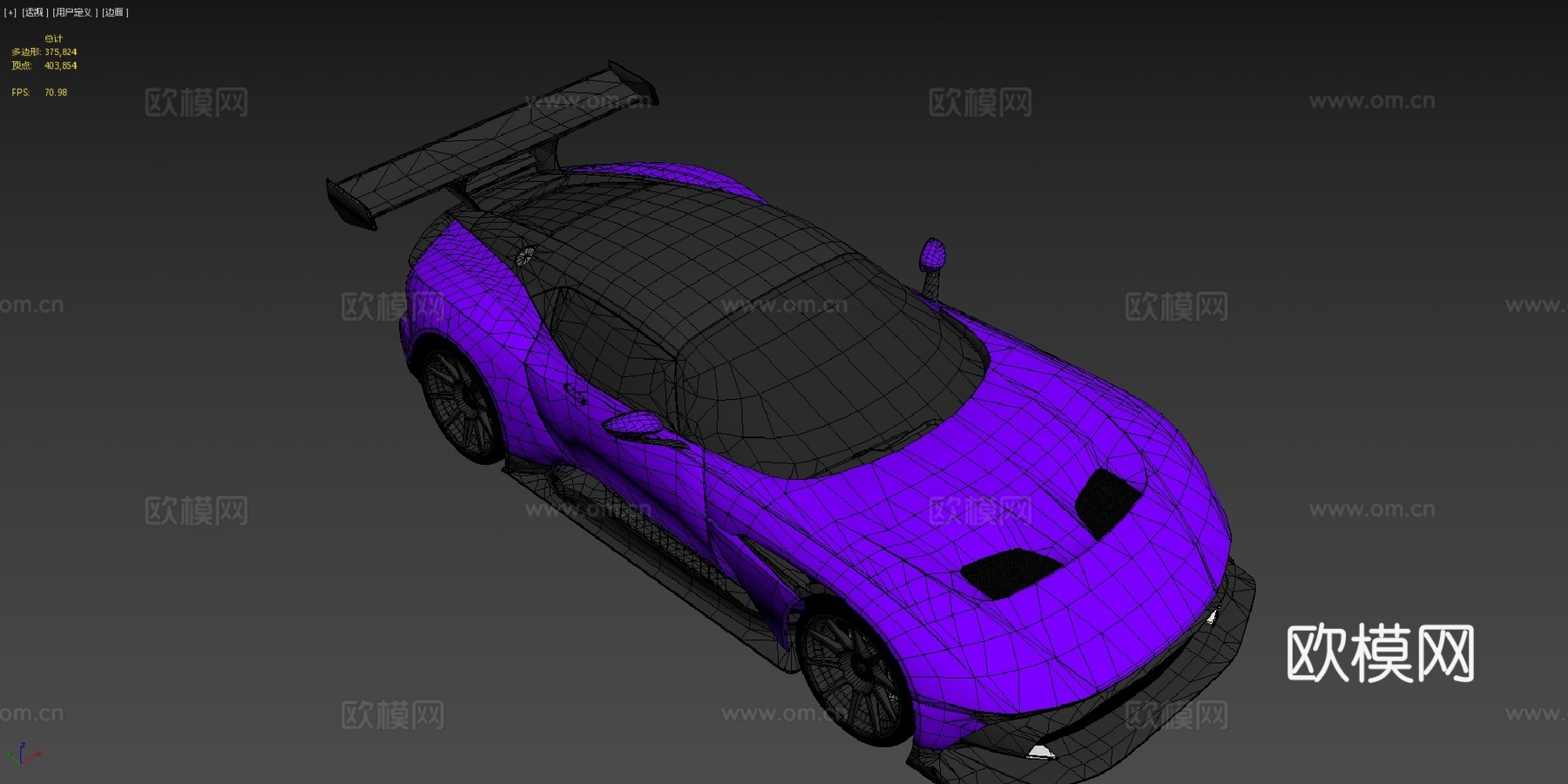Click the vertex count value 403,854
This screenshot has height=784, width=1568.
[61, 65]
